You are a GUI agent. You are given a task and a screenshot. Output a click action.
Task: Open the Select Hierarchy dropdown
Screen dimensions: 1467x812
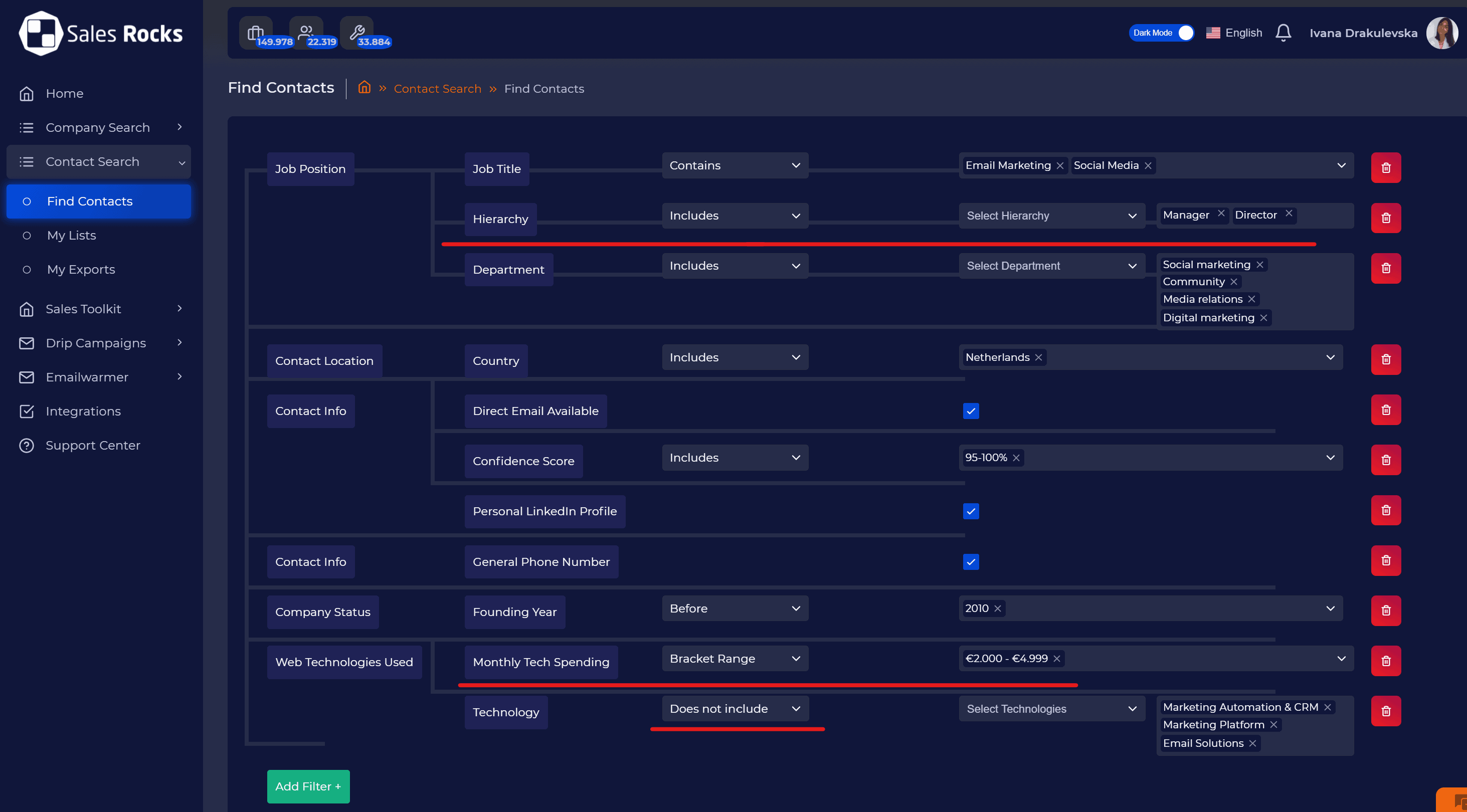click(x=1051, y=216)
